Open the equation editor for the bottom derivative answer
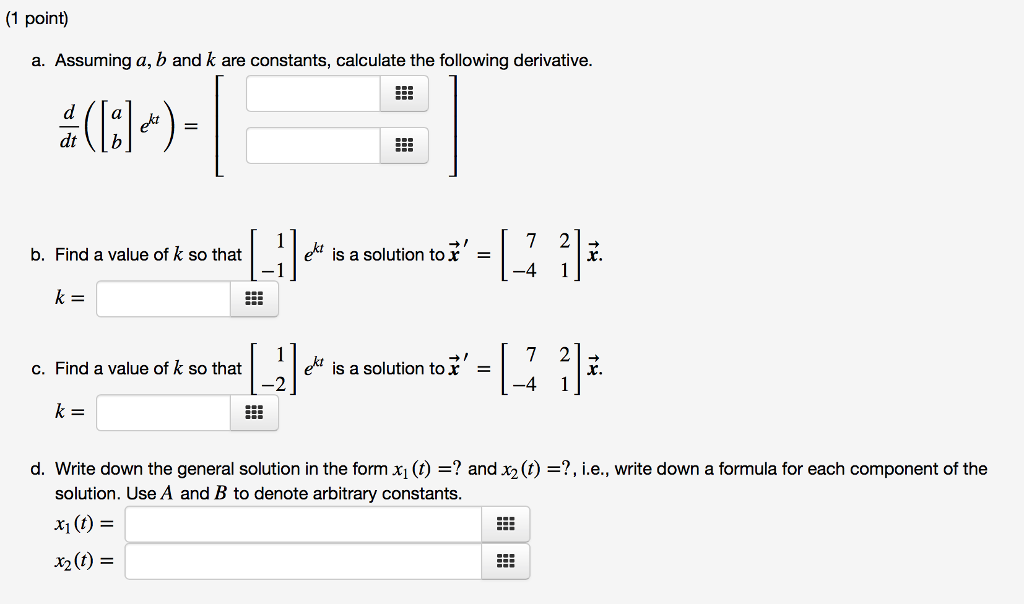The image size is (1024, 604). pyautogui.click(x=406, y=145)
